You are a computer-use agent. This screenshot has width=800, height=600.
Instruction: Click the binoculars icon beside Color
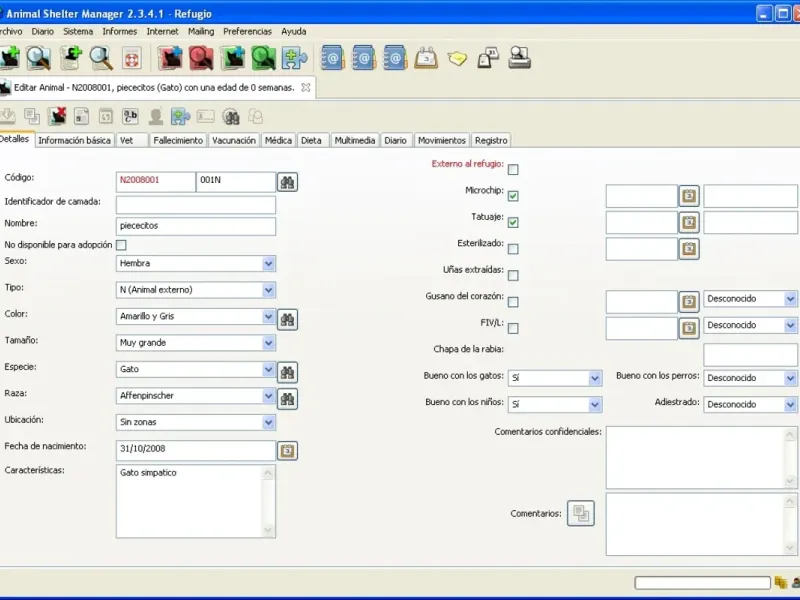coord(287,319)
